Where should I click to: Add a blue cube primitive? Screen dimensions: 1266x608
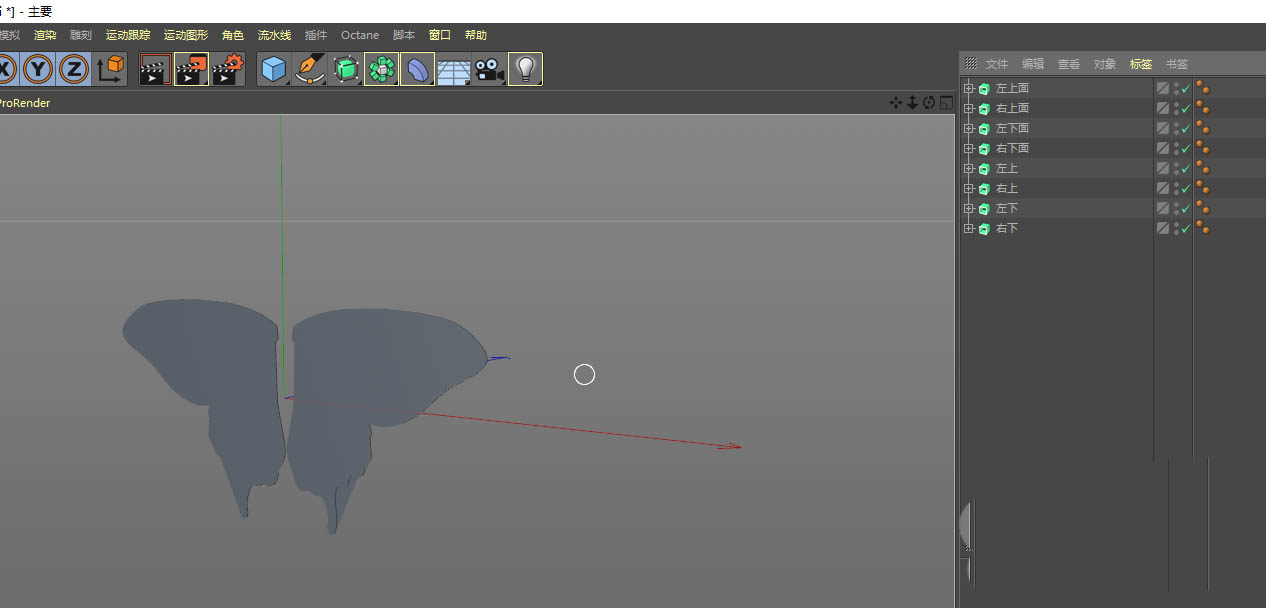[x=274, y=69]
